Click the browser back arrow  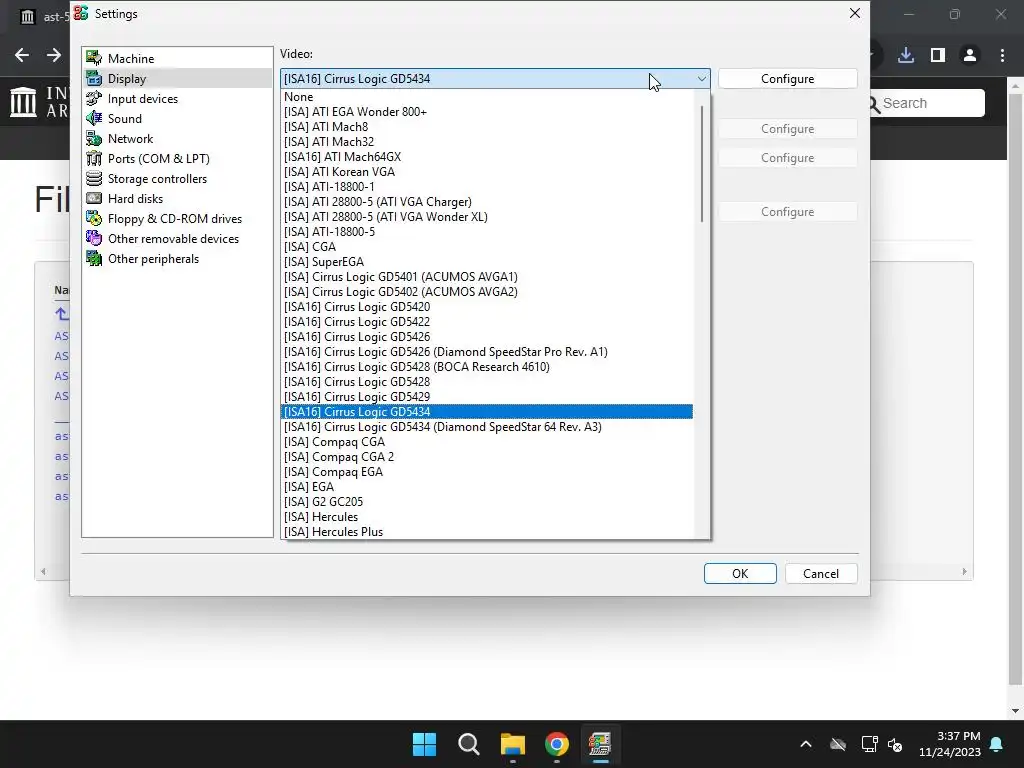(x=22, y=55)
